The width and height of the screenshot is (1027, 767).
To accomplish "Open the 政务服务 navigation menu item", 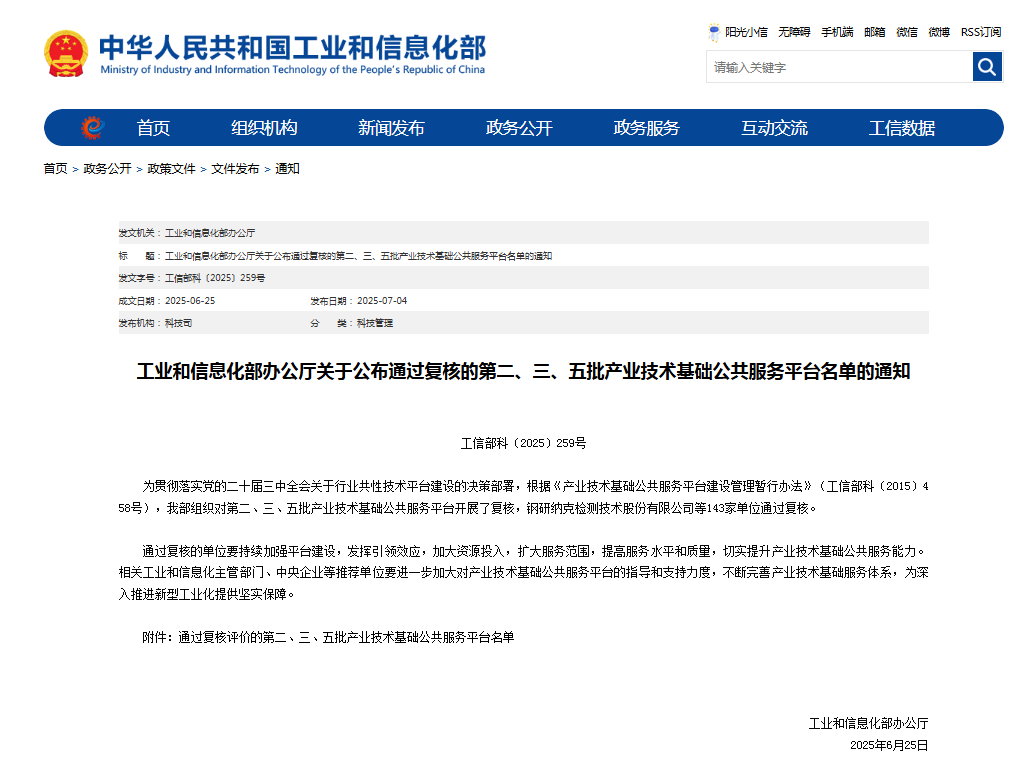I will pos(646,128).
